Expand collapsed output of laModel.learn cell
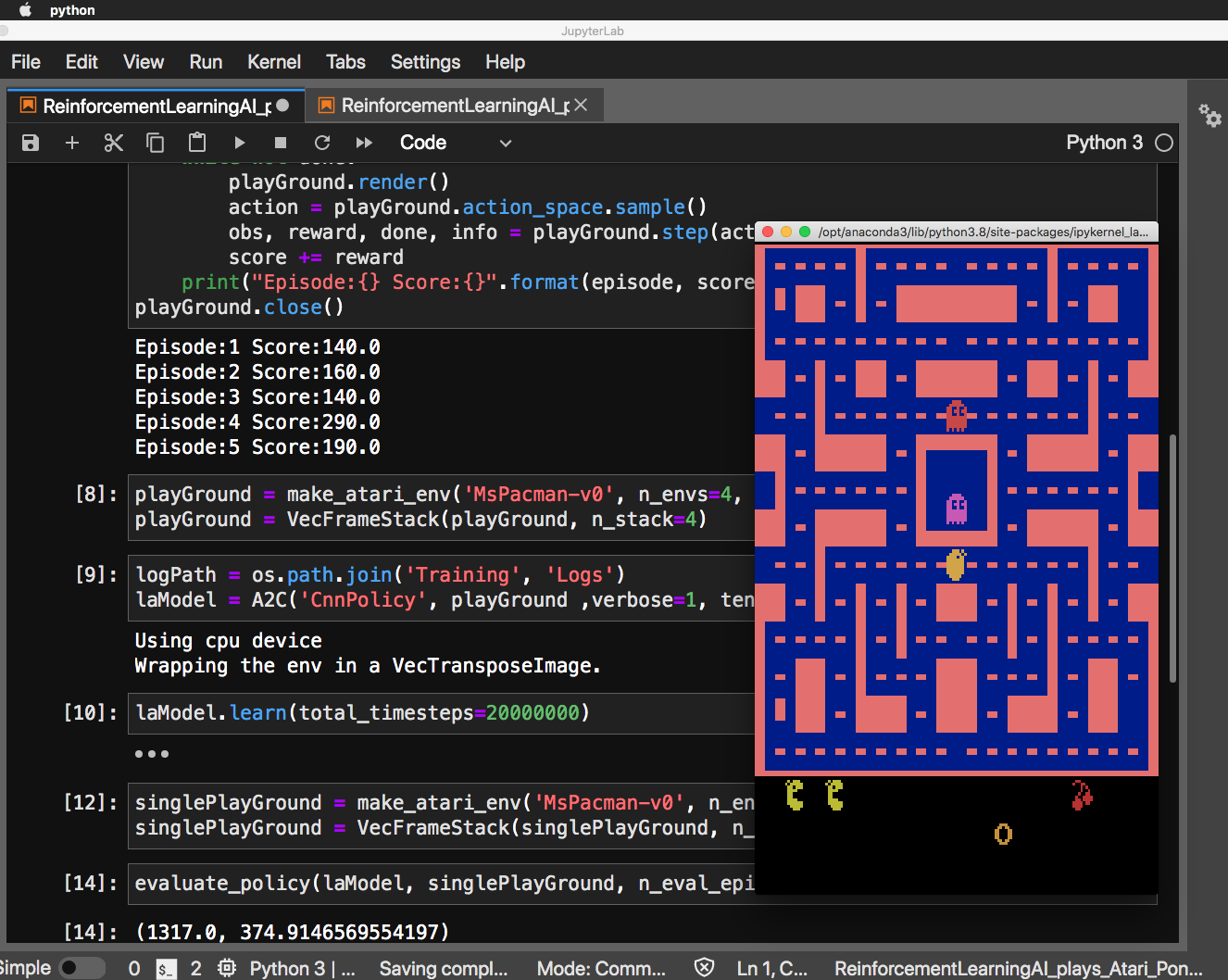 click(152, 753)
